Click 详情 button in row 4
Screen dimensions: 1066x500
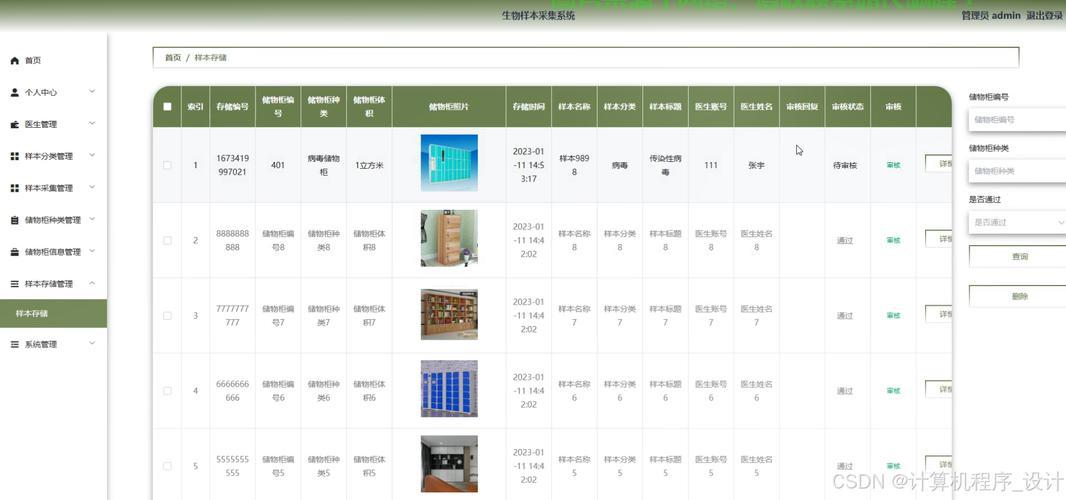pyautogui.click(x=939, y=389)
